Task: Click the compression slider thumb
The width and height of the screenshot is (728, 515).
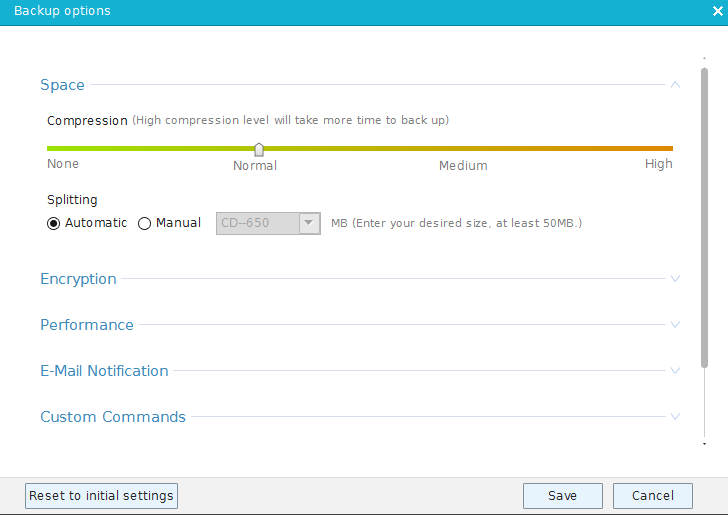Action: click(259, 150)
